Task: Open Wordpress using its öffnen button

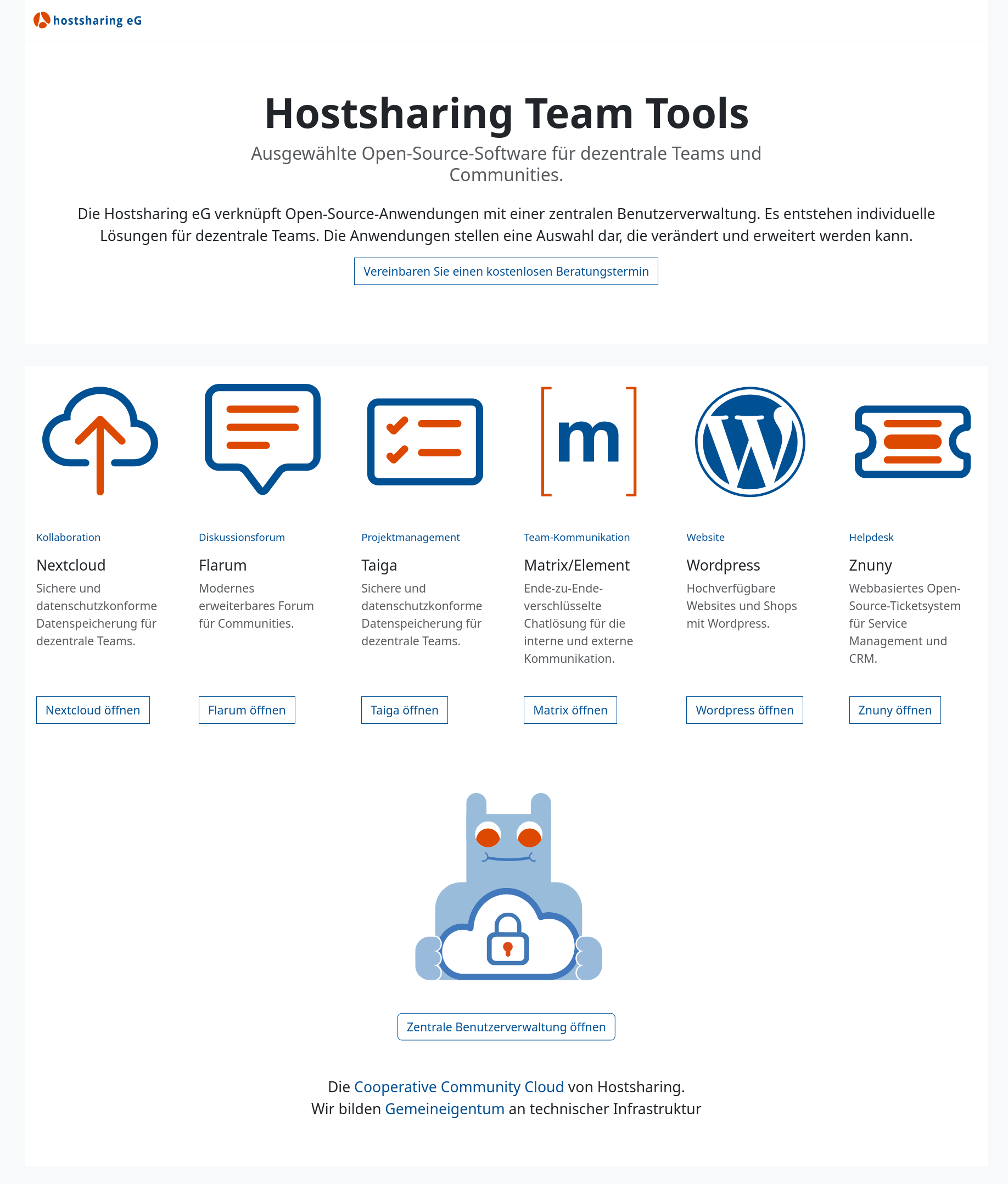Action: tap(744, 710)
